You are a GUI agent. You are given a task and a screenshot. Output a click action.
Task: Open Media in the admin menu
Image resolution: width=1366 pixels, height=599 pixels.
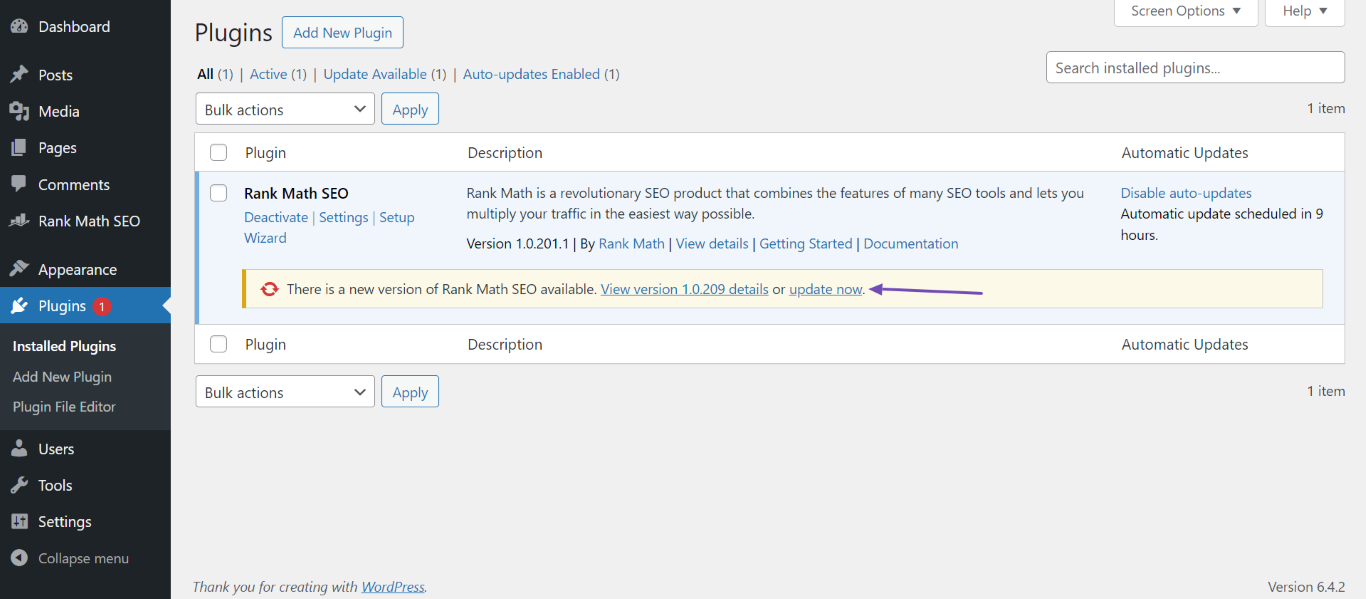tap(59, 111)
